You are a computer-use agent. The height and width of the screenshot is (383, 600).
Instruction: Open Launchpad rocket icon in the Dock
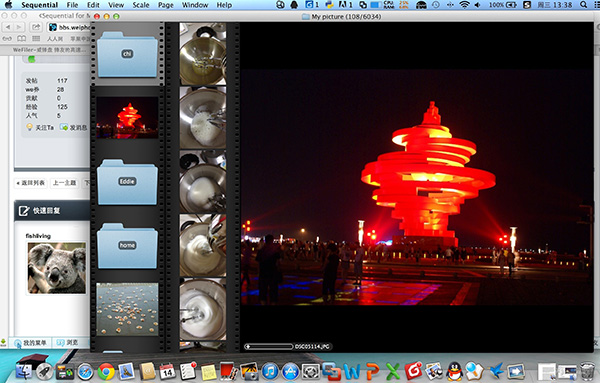[x=44, y=372]
